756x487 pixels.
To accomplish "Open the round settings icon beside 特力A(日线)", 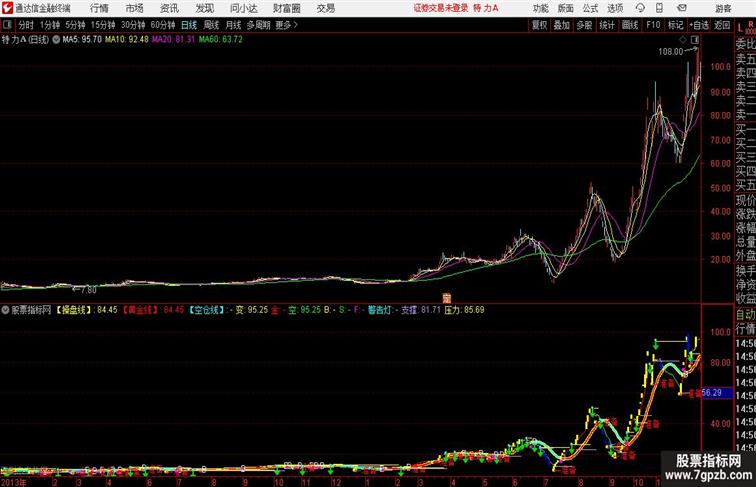I will pos(56,40).
